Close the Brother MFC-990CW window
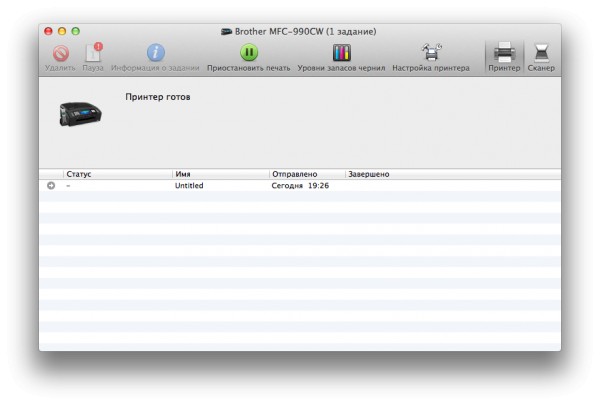The image size is (600, 405). click(x=48, y=31)
